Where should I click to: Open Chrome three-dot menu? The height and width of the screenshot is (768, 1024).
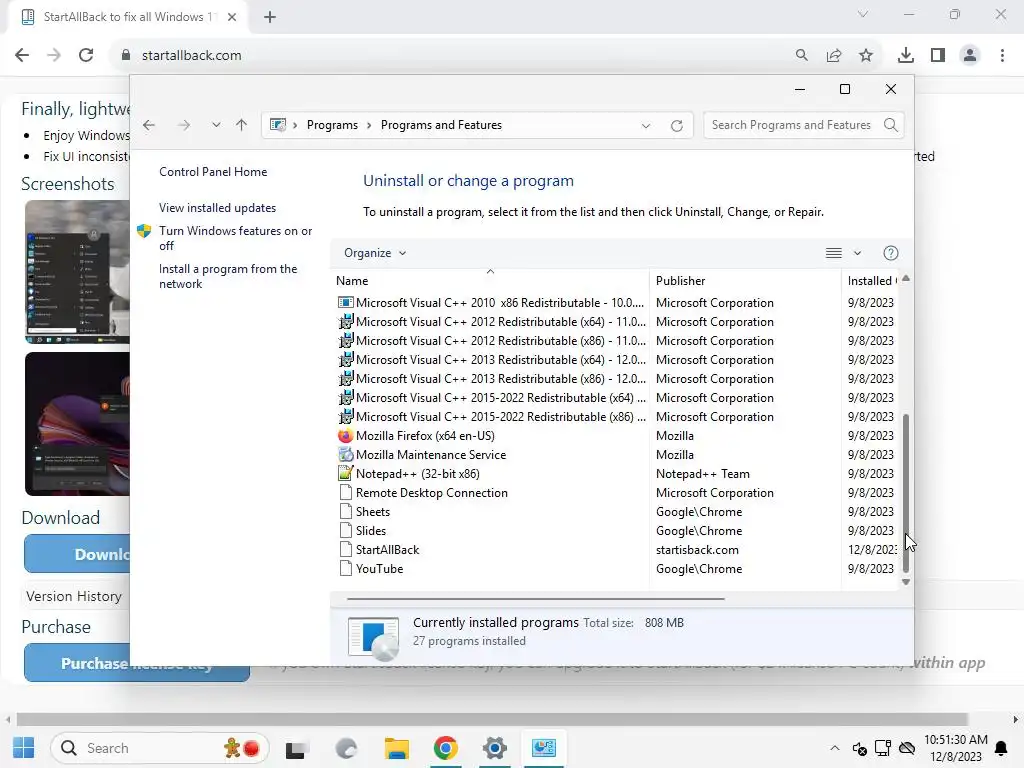coord(1002,56)
